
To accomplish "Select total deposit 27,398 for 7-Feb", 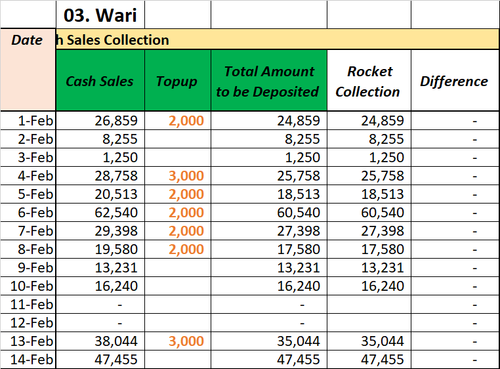I will (x=269, y=231).
